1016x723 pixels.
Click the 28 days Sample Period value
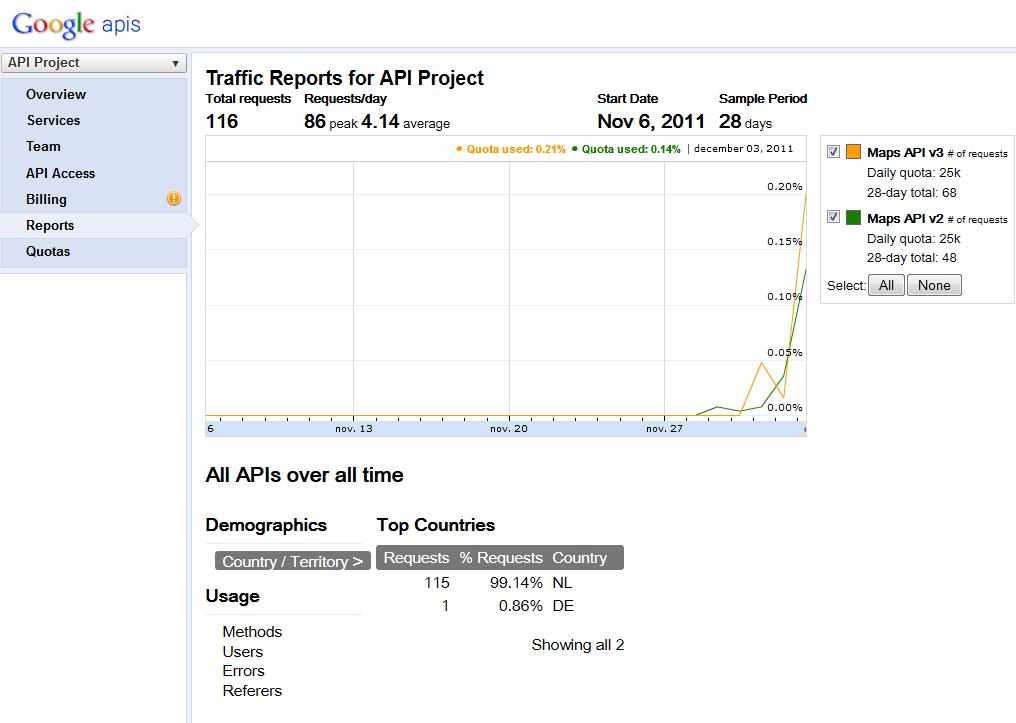(745, 121)
